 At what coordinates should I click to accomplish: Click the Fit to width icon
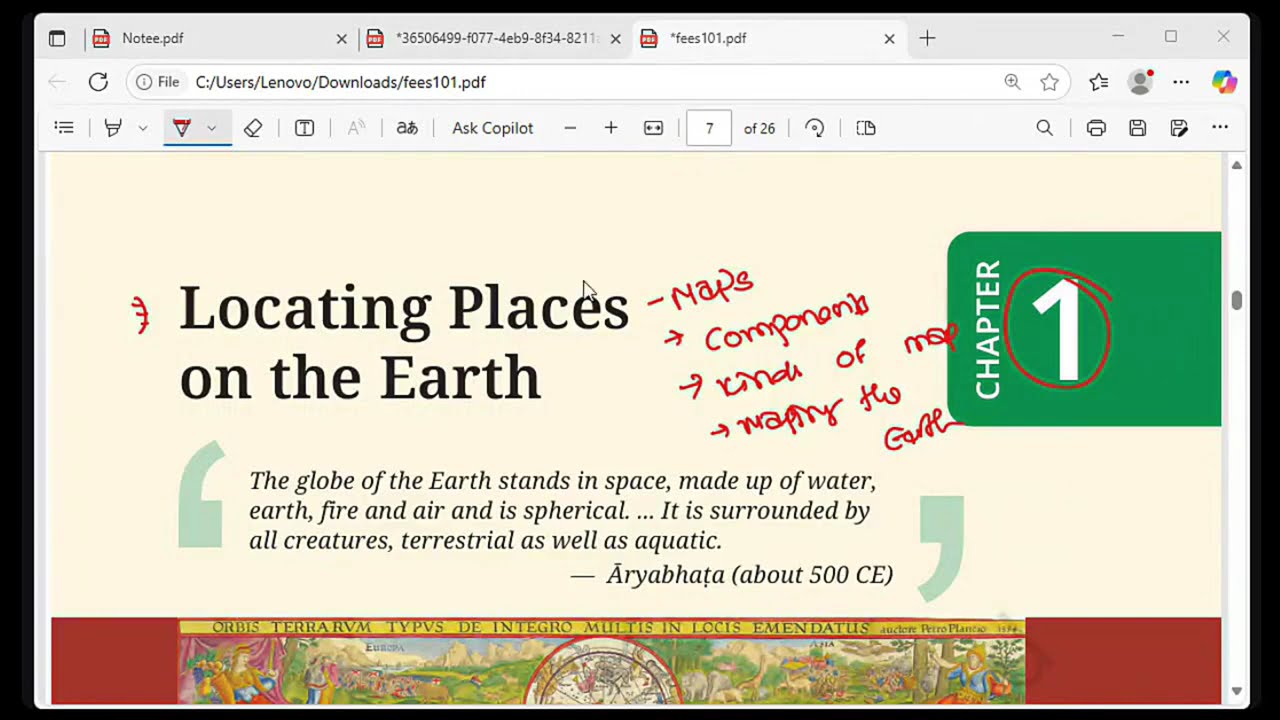click(653, 128)
